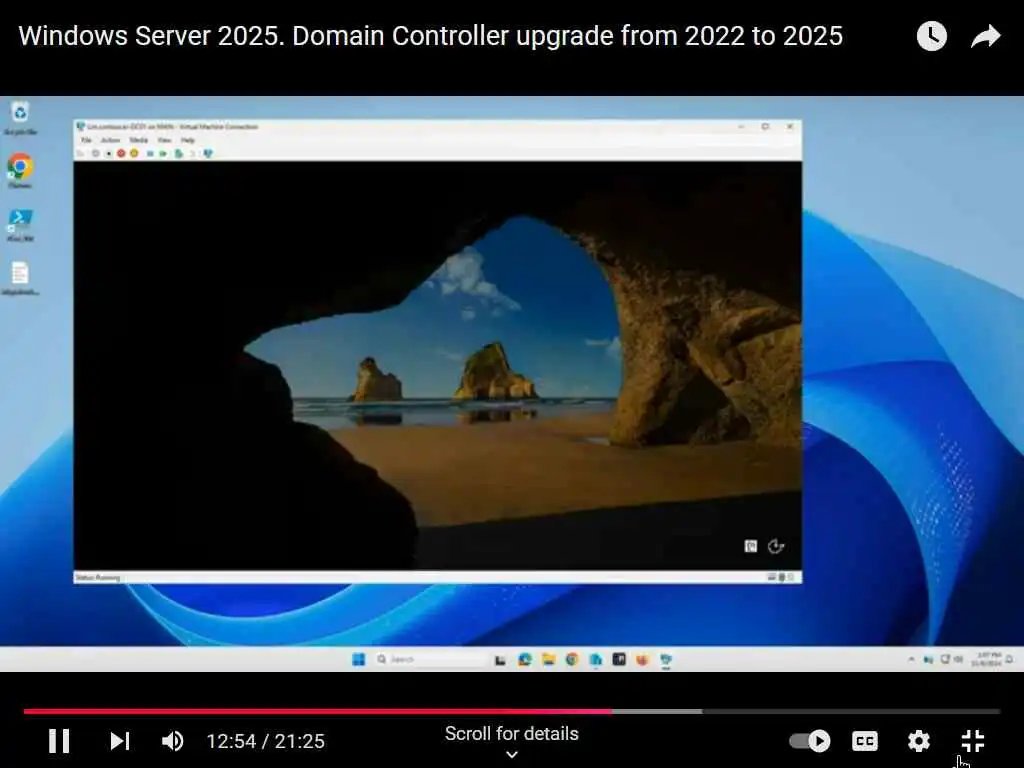The width and height of the screenshot is (1024, 768).
Task: Toggle the autoplay switch
Action: pyautogui.click(x=810, y=741)
